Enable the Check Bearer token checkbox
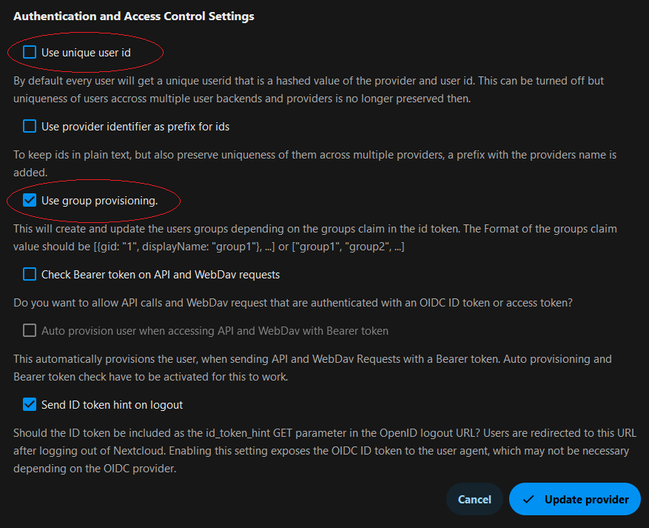This screenshot has height=528, width=649. (x=29, y=274)
